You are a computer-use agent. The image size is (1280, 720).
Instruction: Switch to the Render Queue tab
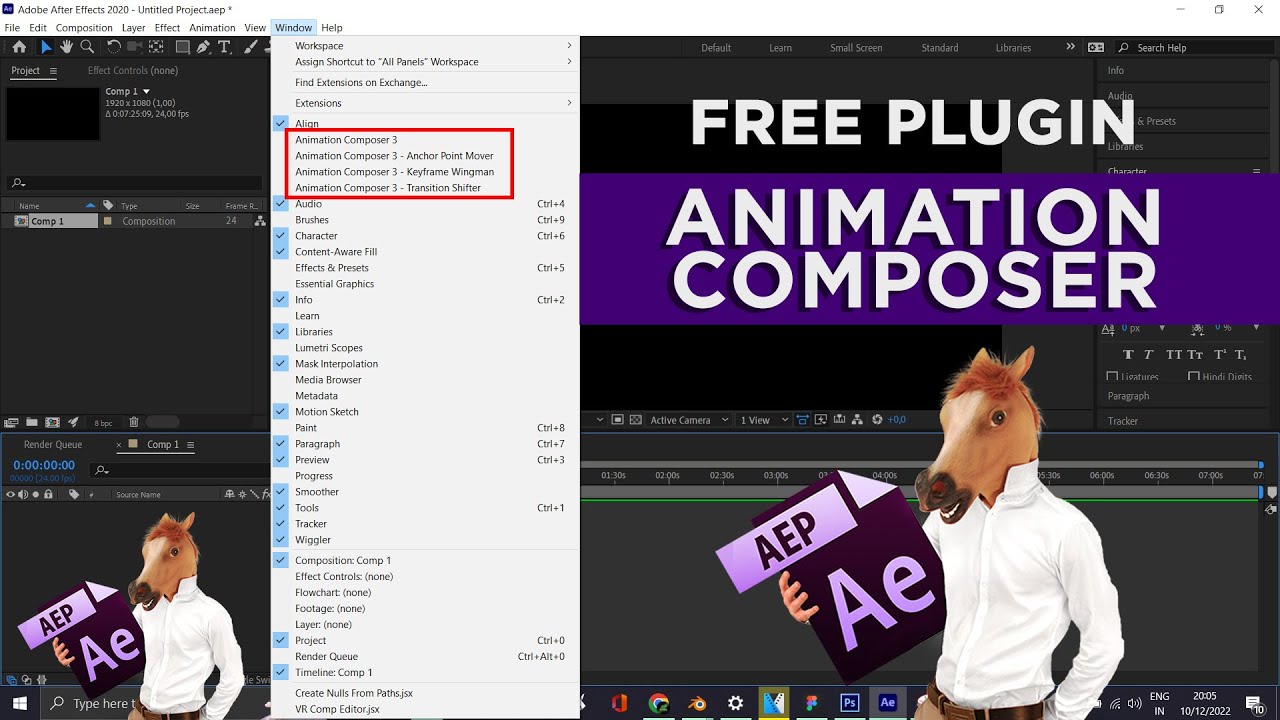coord(53,445)
